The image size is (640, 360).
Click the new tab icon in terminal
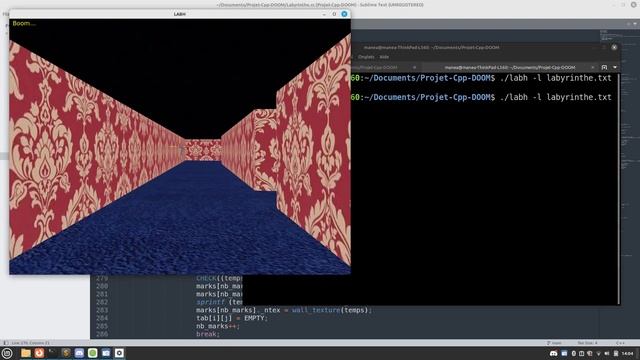604,67
